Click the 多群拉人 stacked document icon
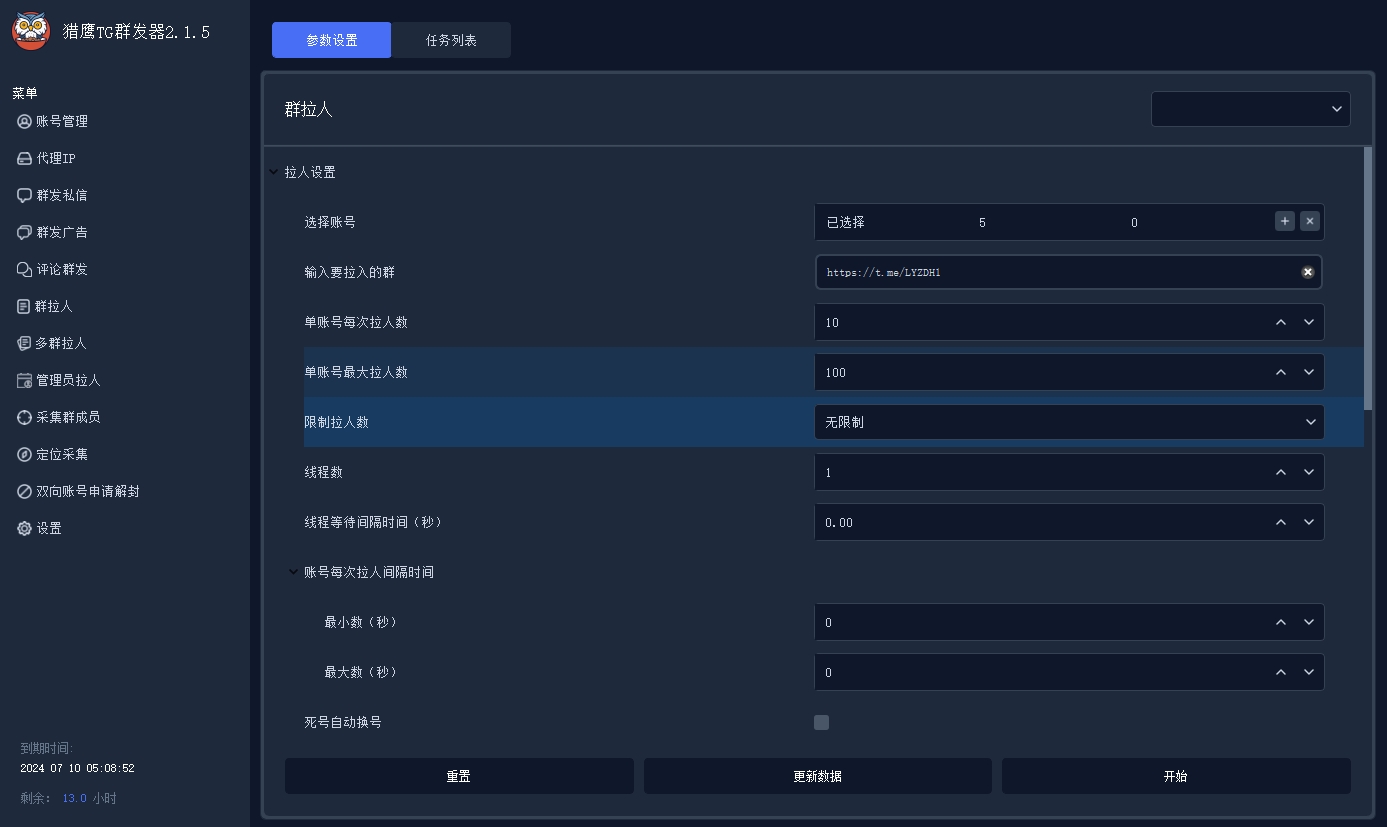Screen dimensions: 1387x827 point(25,343)
